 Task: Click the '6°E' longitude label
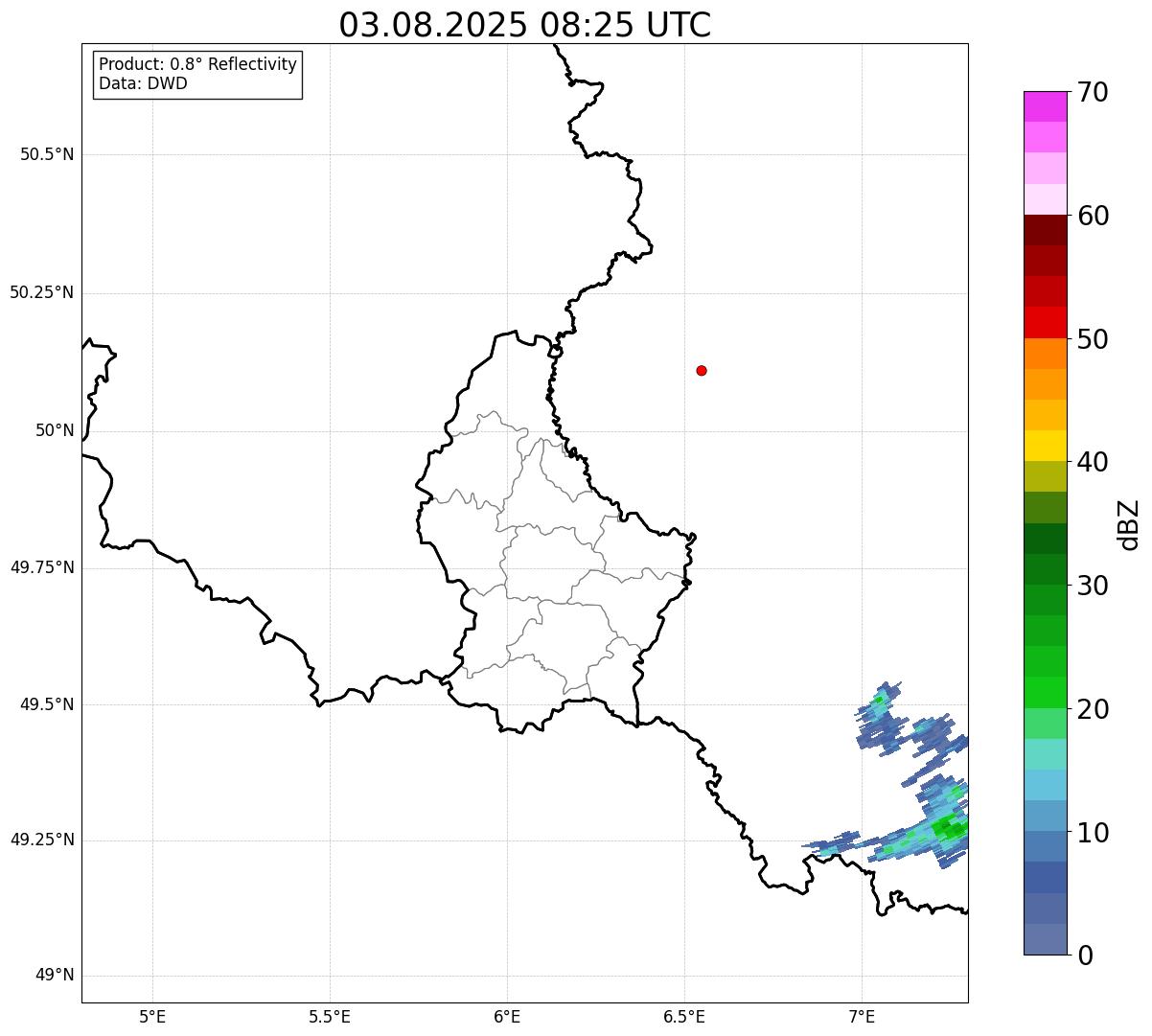coord(507,1016)
